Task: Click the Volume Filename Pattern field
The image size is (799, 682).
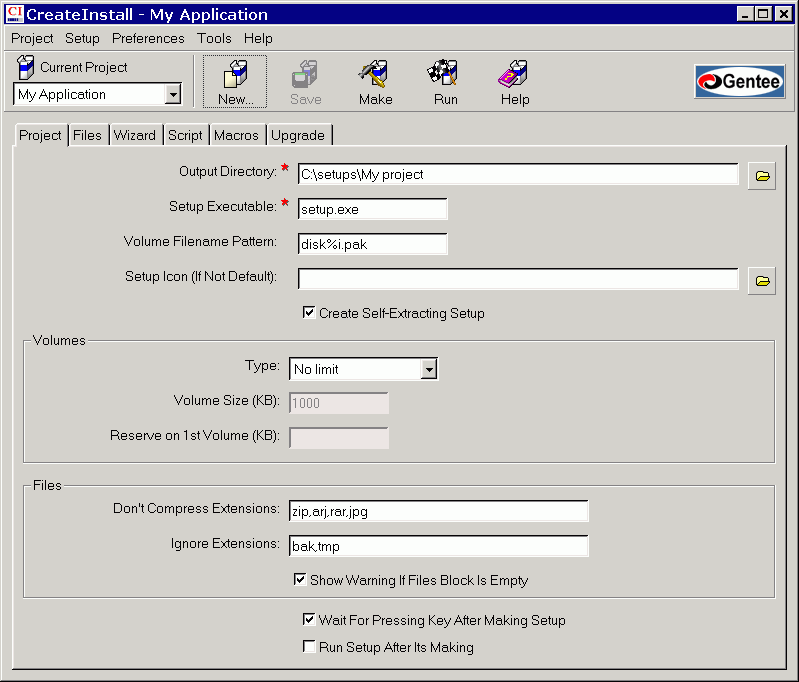Action: (x=372, y=244)
